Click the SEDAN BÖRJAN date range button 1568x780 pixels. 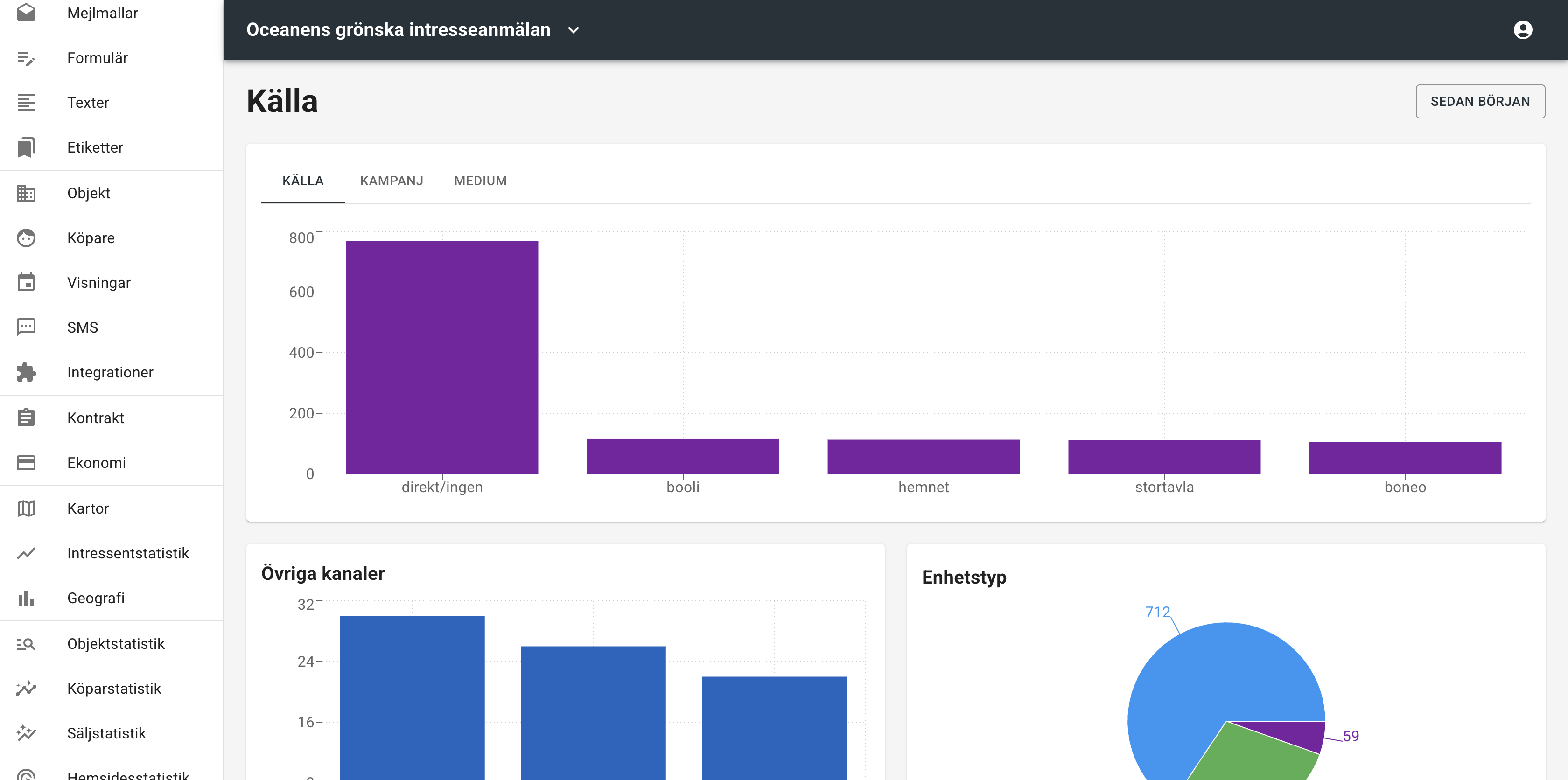pyautogui.click(x=1480, y=101)
